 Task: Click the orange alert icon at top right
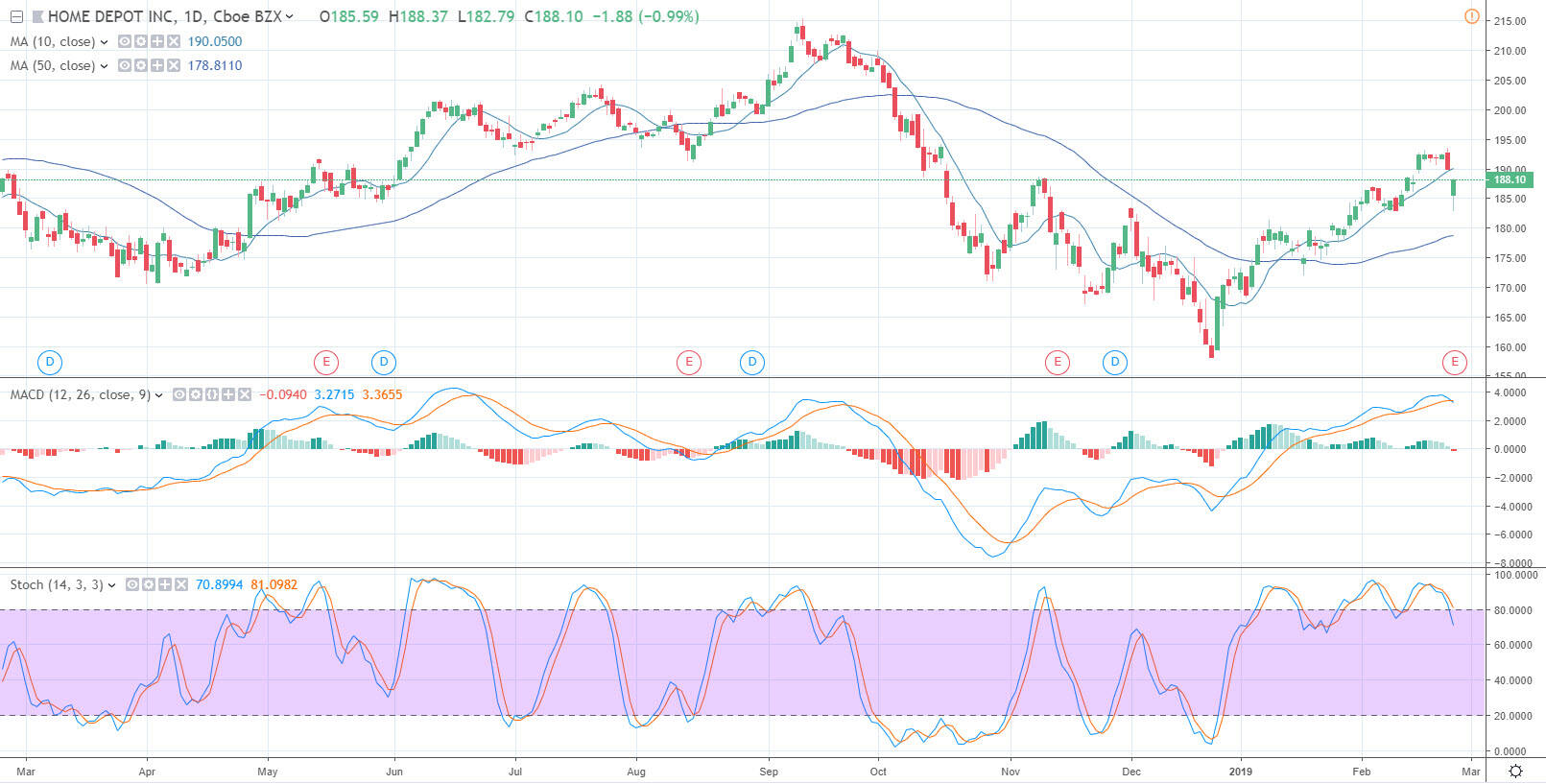1471,16
